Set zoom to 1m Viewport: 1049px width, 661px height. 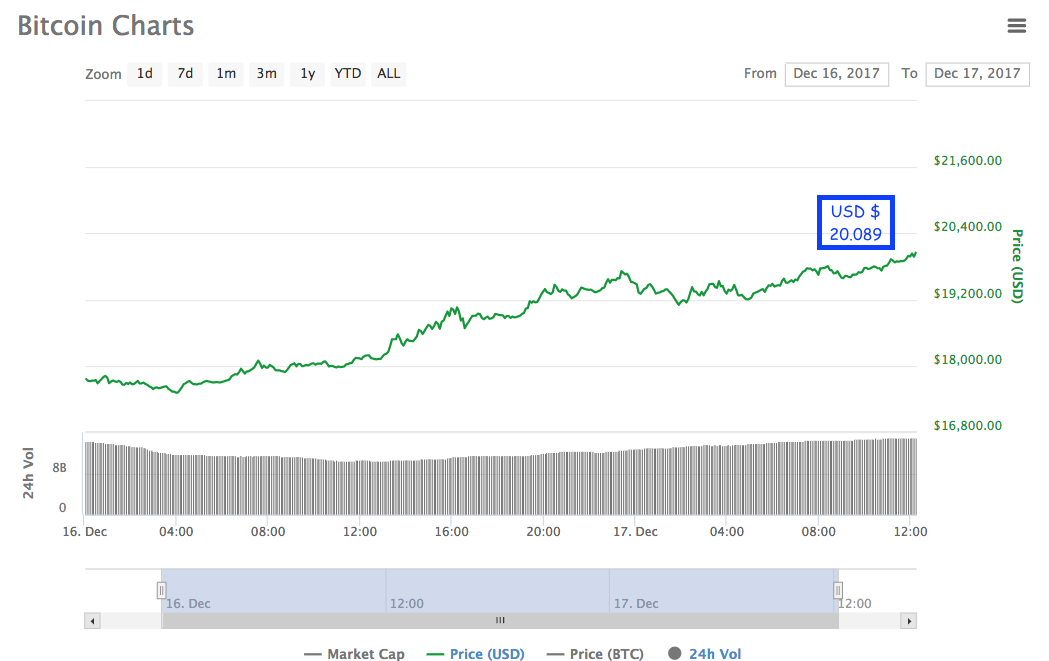point(226,74)
